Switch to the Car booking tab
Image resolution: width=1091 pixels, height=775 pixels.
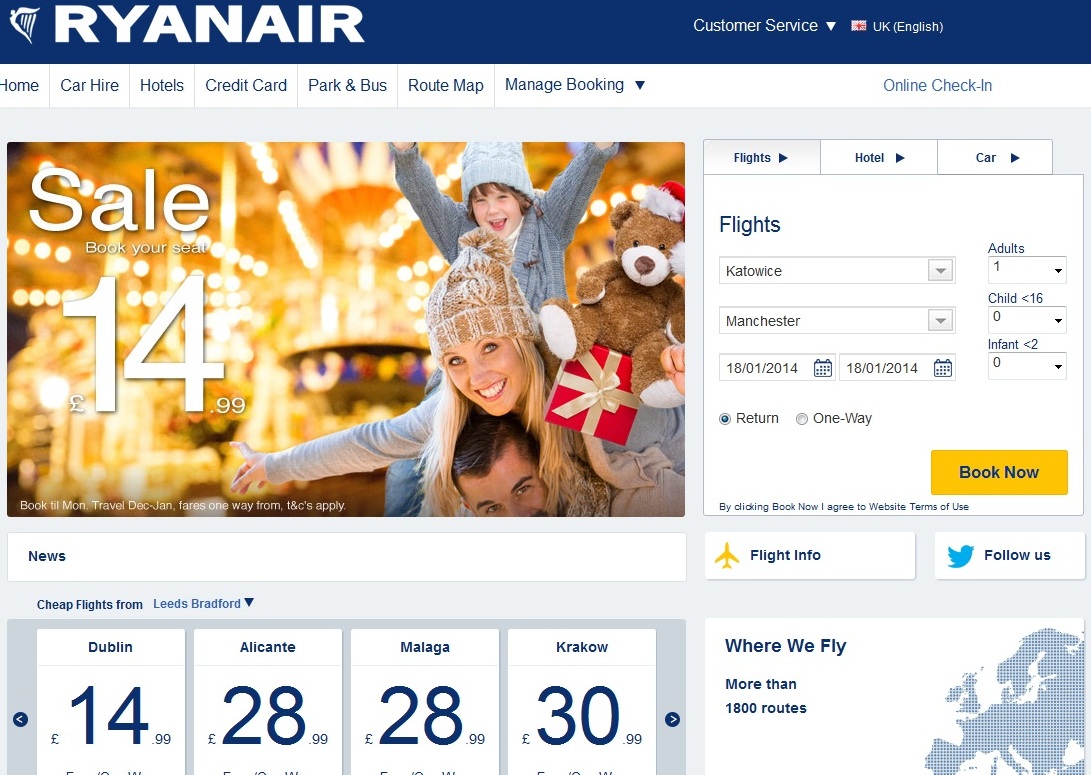pos(995,157)
